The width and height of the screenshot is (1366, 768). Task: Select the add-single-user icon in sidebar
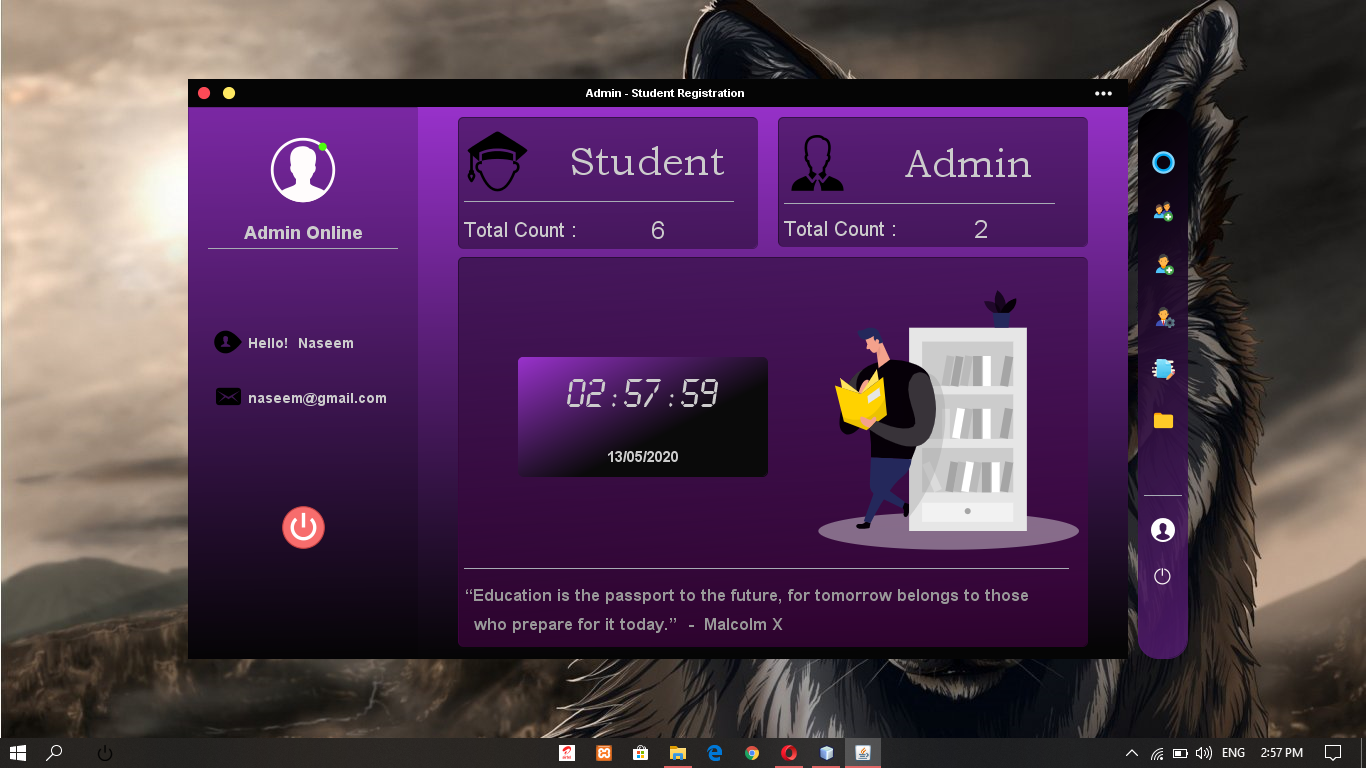coord(1162,265)
